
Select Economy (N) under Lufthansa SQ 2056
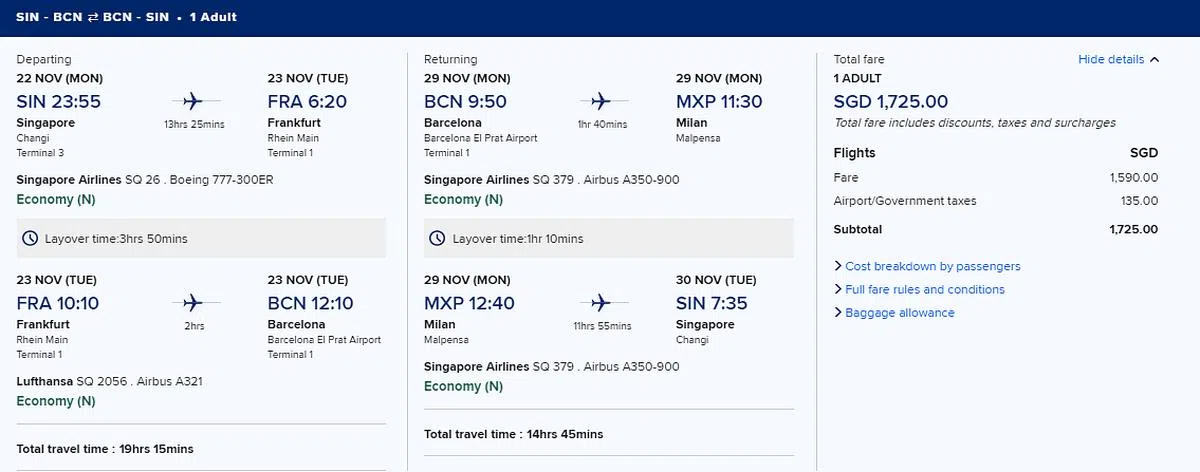click(56, 401)
